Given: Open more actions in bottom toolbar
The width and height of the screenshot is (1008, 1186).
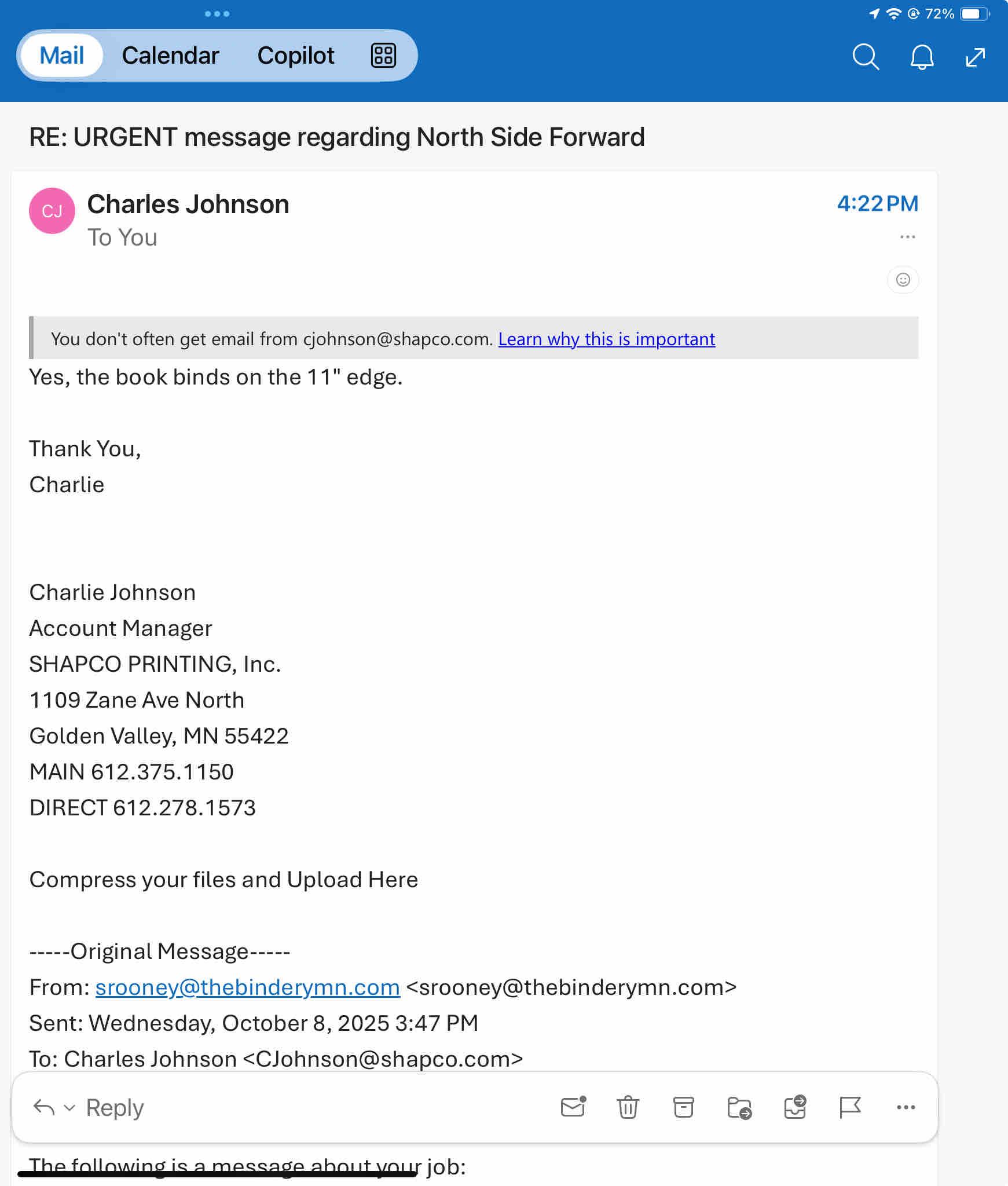Looking at the screenshot, I should [x=906, y=1107].
